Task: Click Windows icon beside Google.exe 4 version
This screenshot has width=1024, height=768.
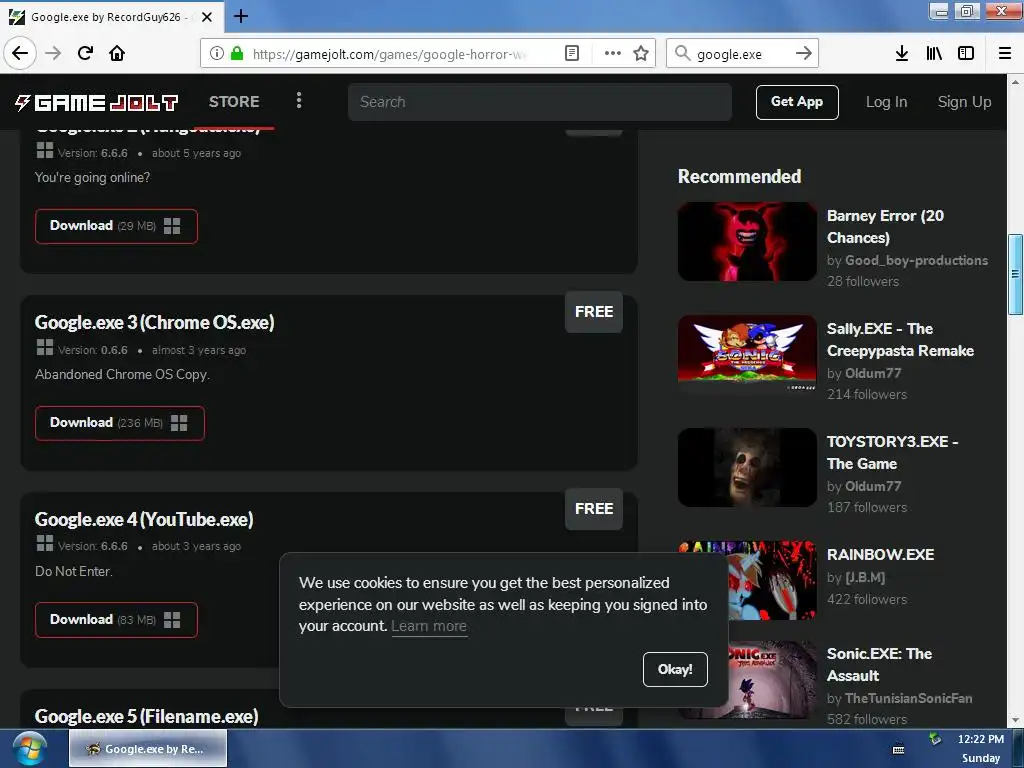Action: click(x=45, y=543)
